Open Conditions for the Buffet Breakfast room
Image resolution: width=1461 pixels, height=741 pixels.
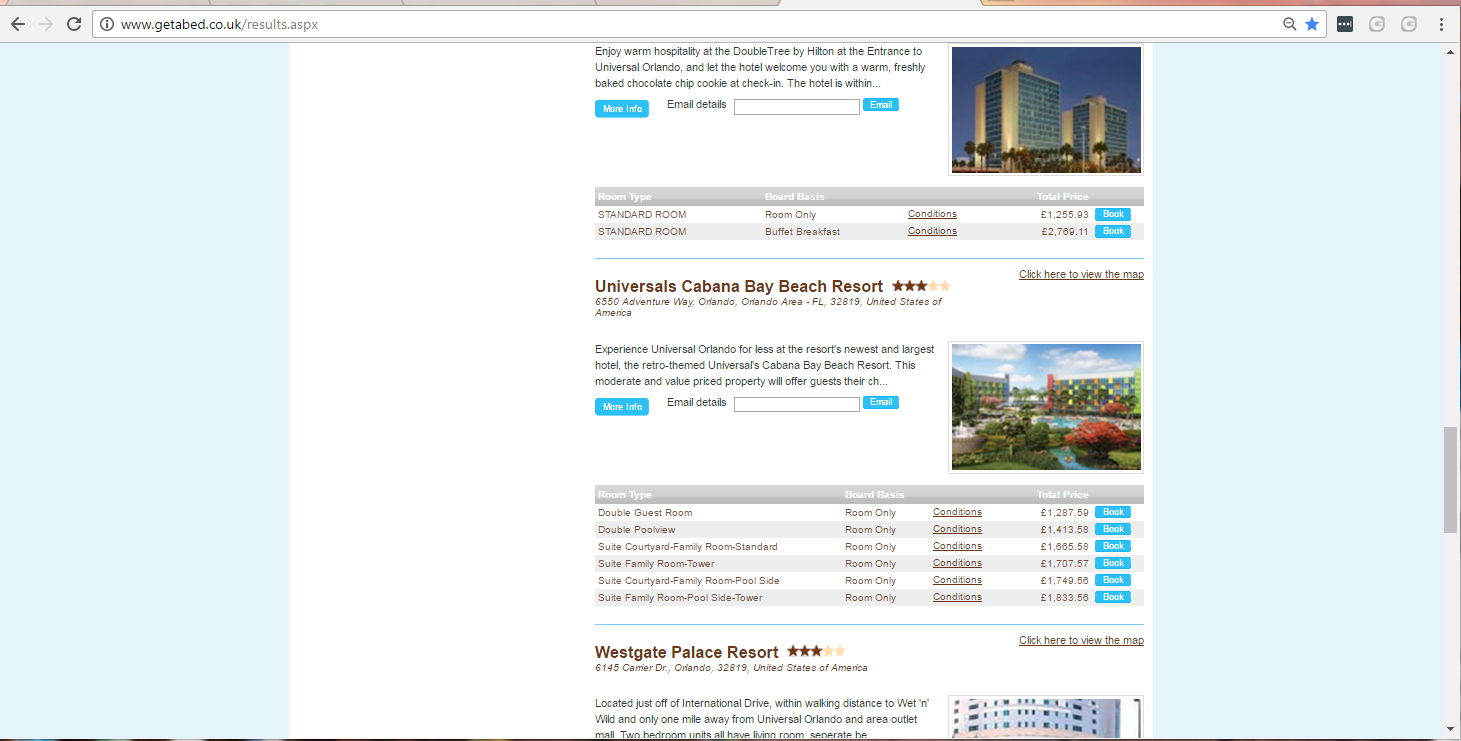click(932, 231)
